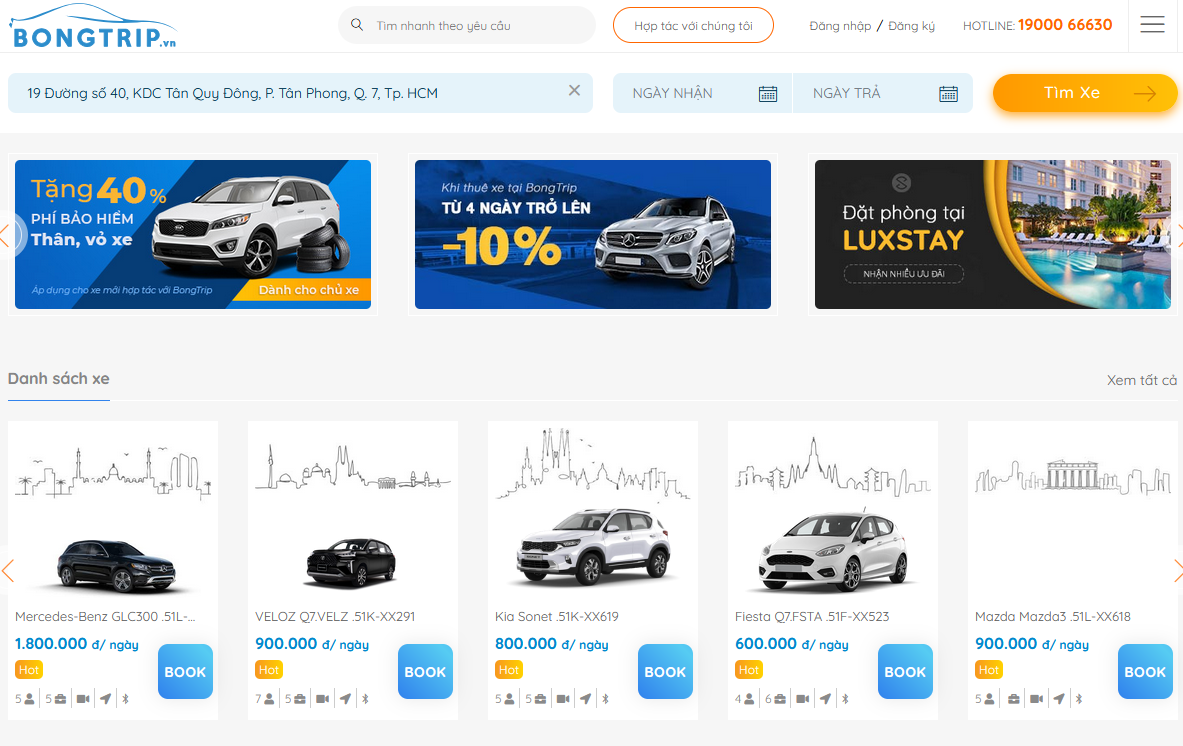Open the Ngày Nhận calendar icon
1183x746 pixels.
point(767,93)
